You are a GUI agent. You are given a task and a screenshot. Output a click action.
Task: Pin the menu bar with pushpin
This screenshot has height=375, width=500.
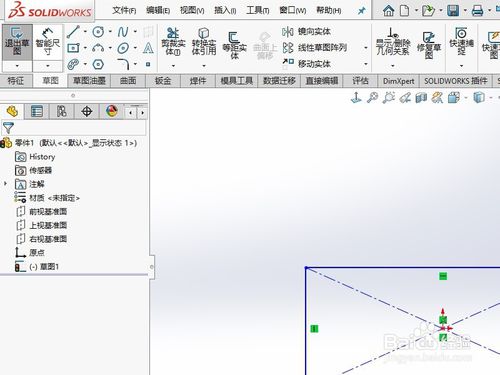[x=361, y=11]
